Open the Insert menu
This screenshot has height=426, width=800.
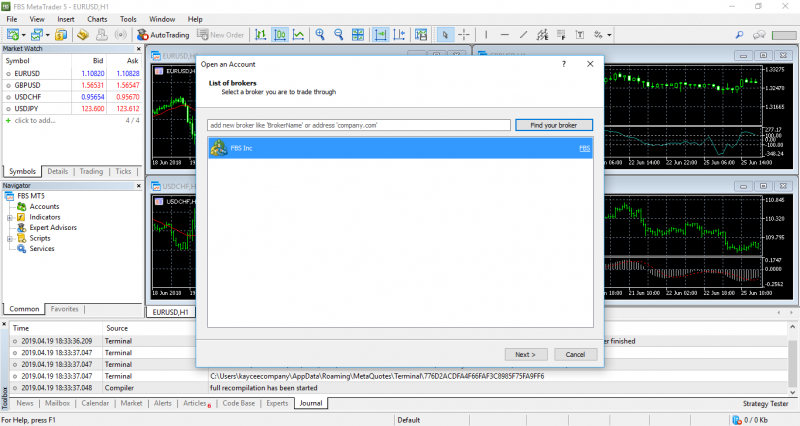click(66, 19)
